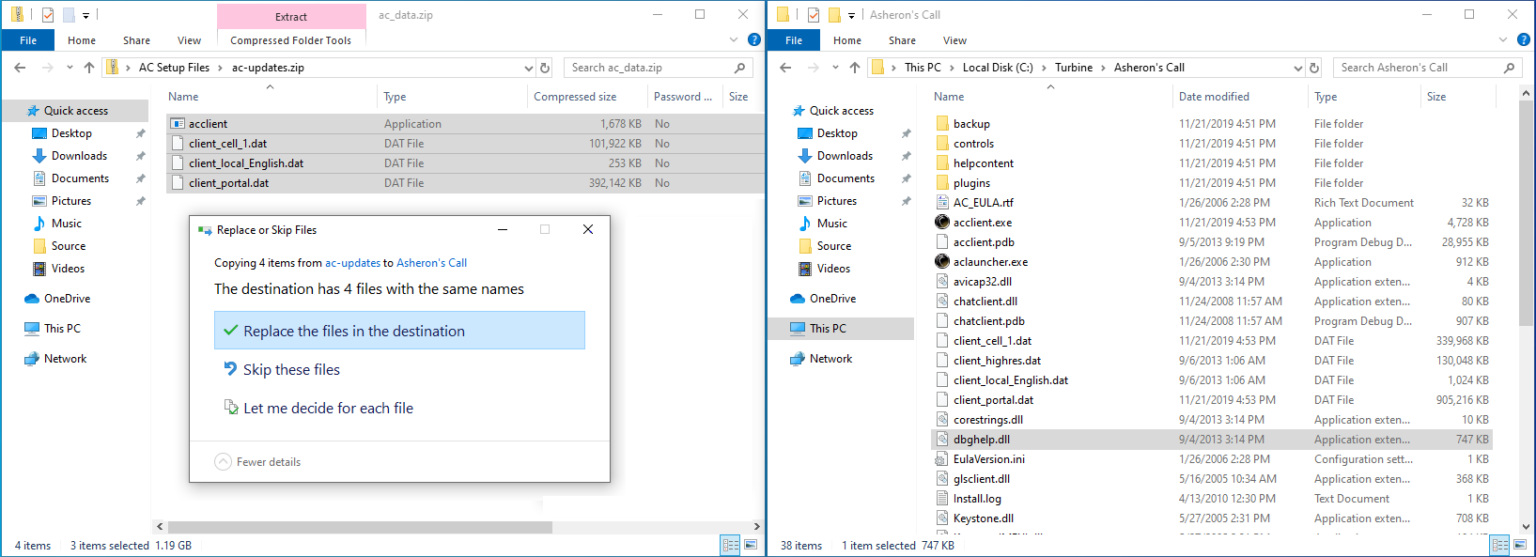The image size is (1536, 557).
Task: Collapse dialog using Fewer details chevron
Action: coord(223,462)
